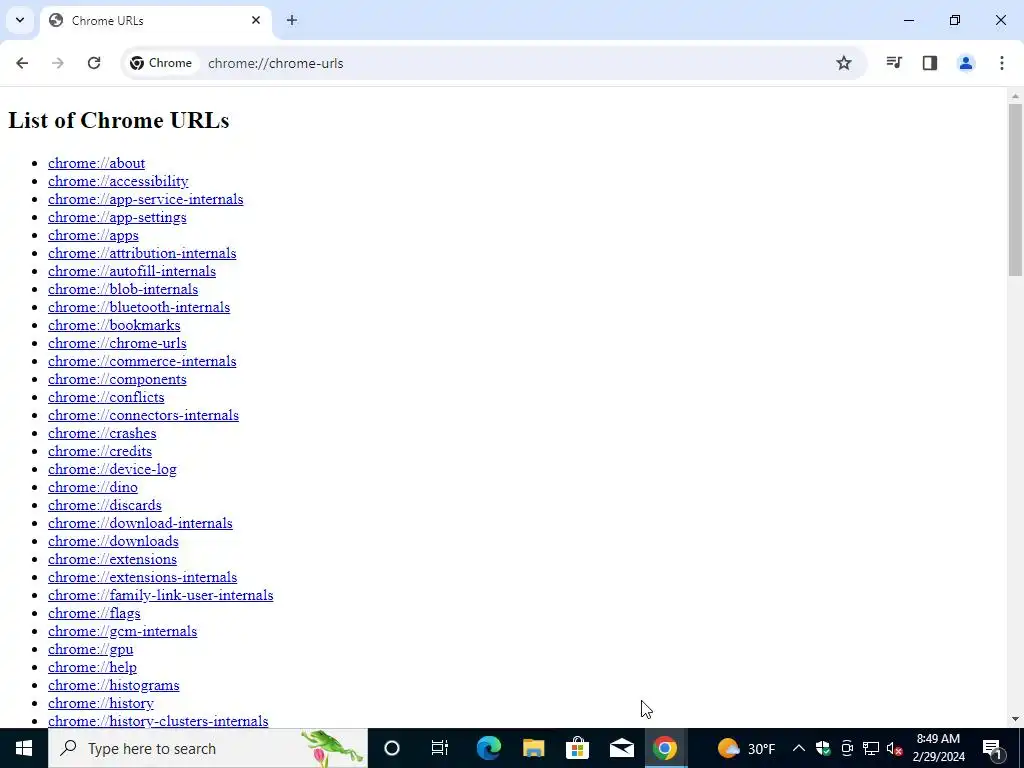The height and width of the screenshot is (768, 1024).
Task: Close the Chrome URLs tab
Action: tap(256, 20)
